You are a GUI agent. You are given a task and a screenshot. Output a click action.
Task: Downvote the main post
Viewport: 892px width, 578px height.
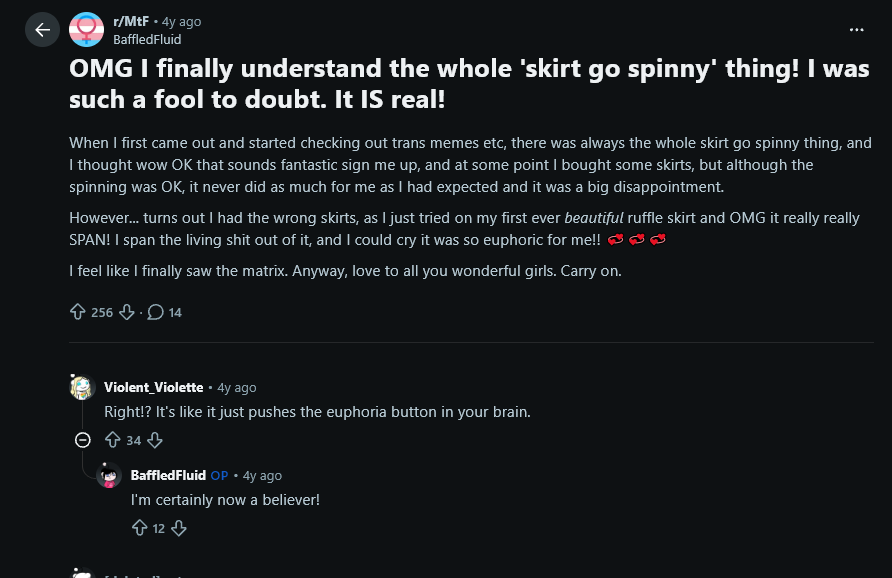[127, 312]
